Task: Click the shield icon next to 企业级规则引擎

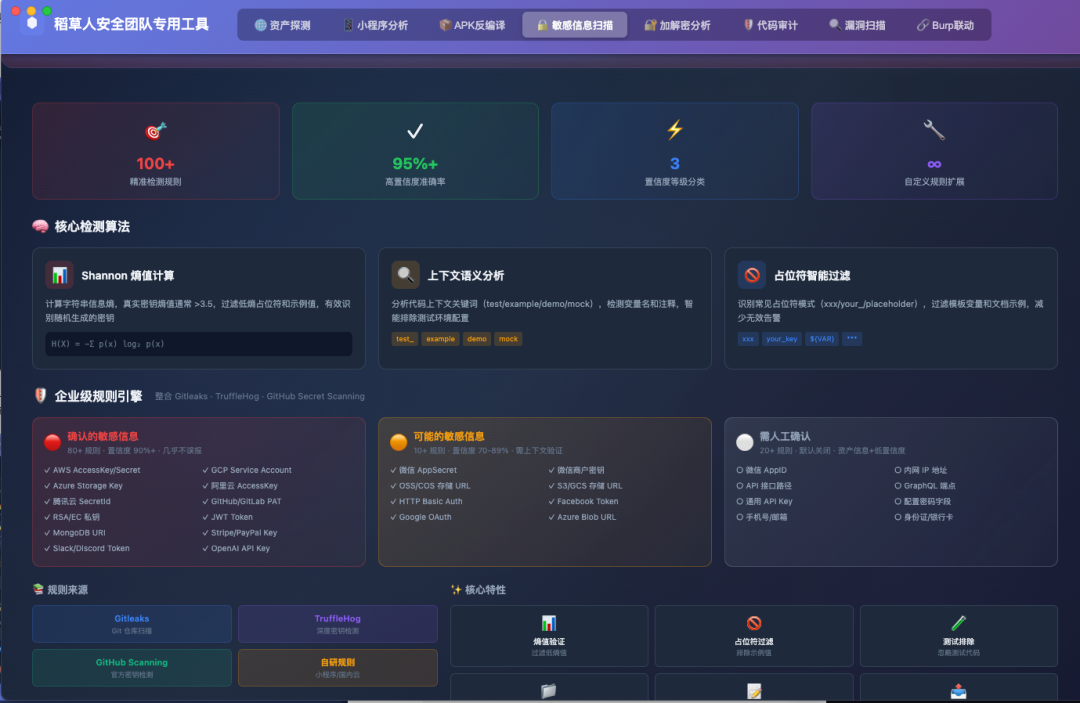Action: click(41, 396)
